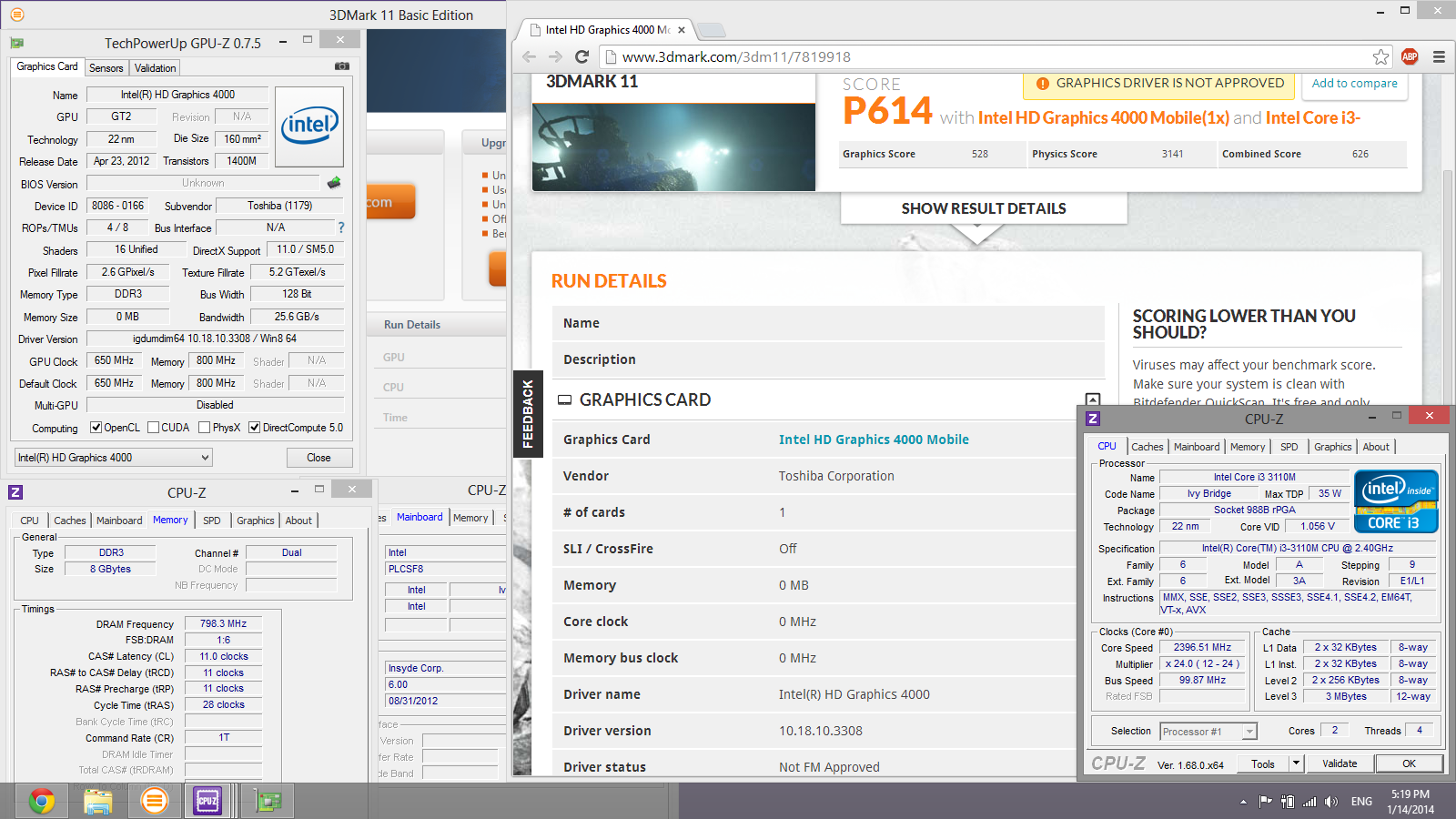Image resolution: width=1456 pixels, height=819 pixels.
Task: Switch to CPU-Z via the taskbar icon
Action: [x=208, y=801]
